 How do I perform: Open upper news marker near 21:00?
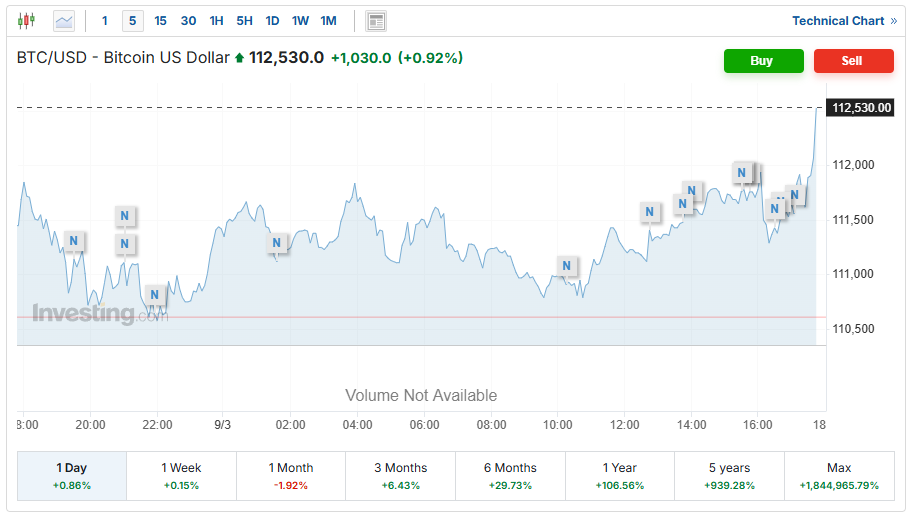[x=124, y=216]
